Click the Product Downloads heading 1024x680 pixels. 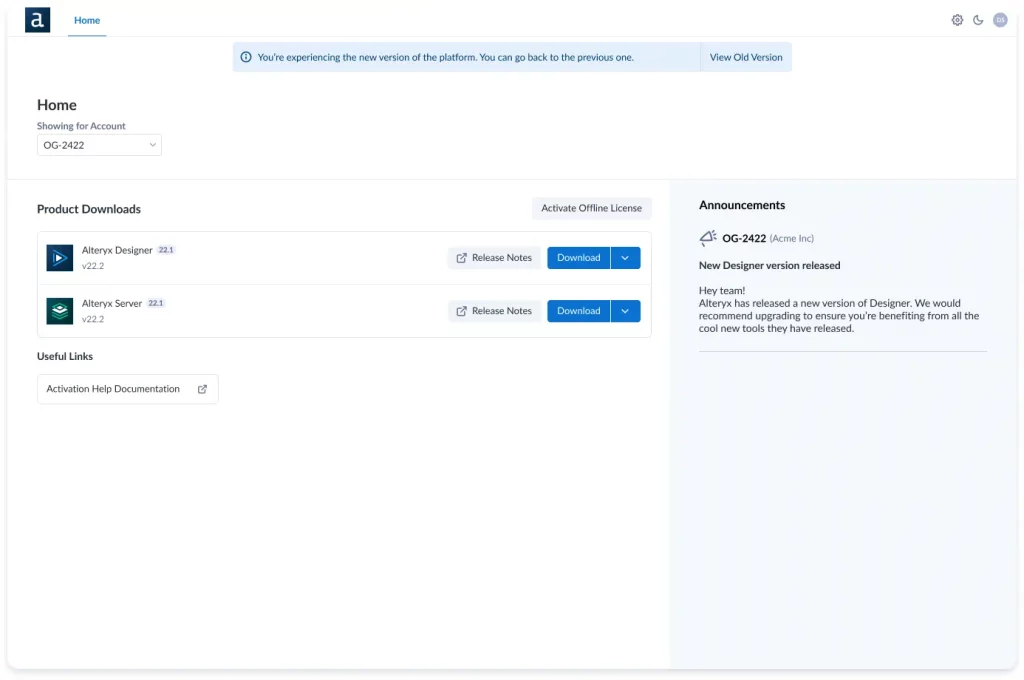(x=89, y=209)
